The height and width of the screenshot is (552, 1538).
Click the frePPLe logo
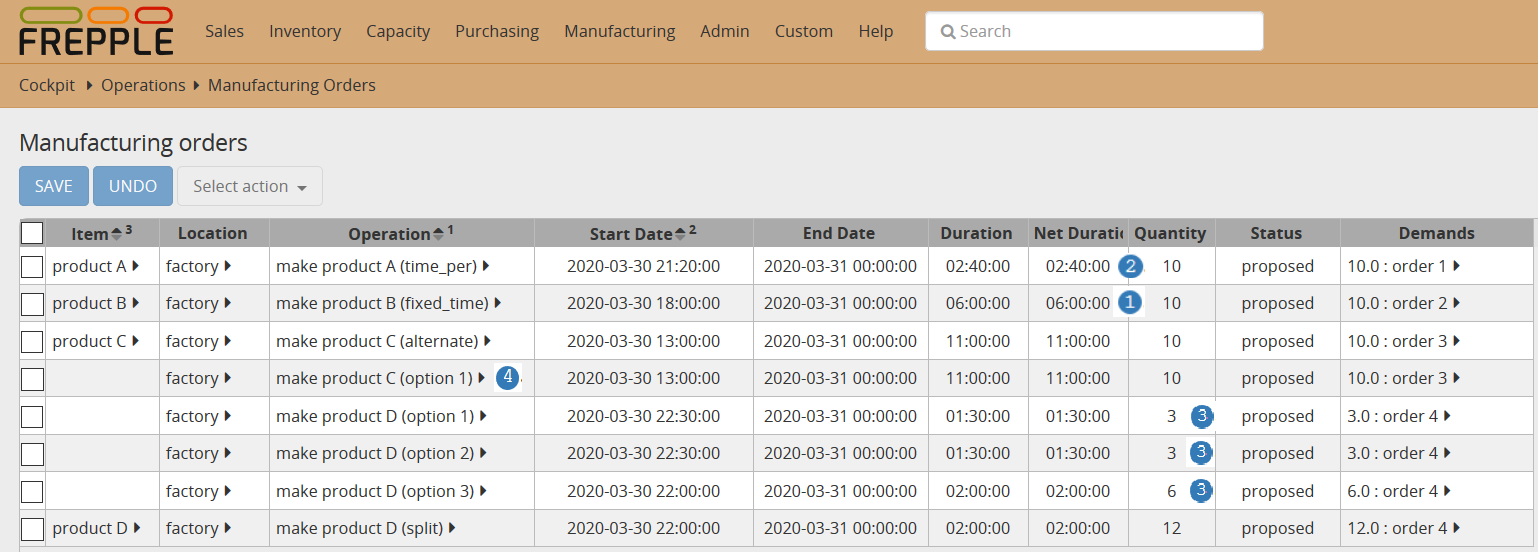96,31
